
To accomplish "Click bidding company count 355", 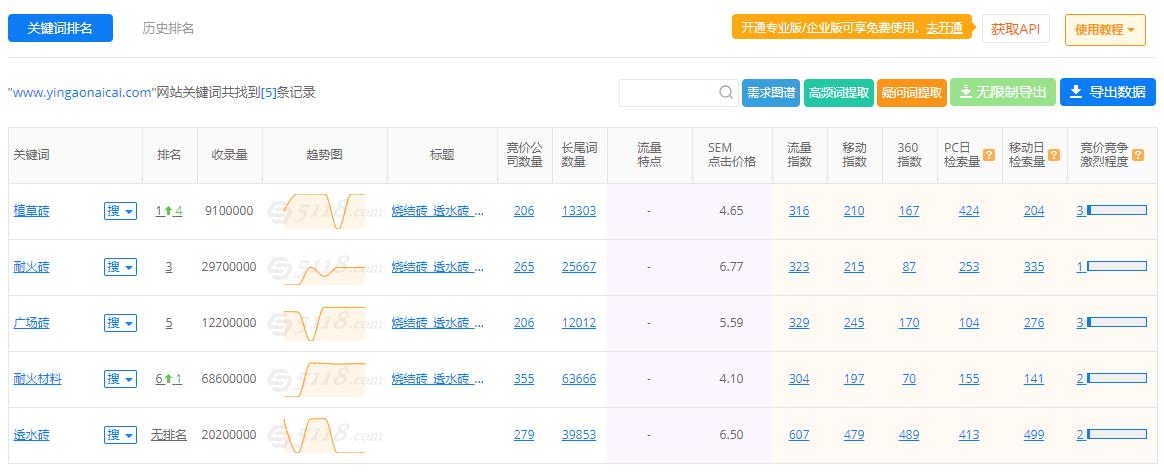I will [x=524, y=379].
